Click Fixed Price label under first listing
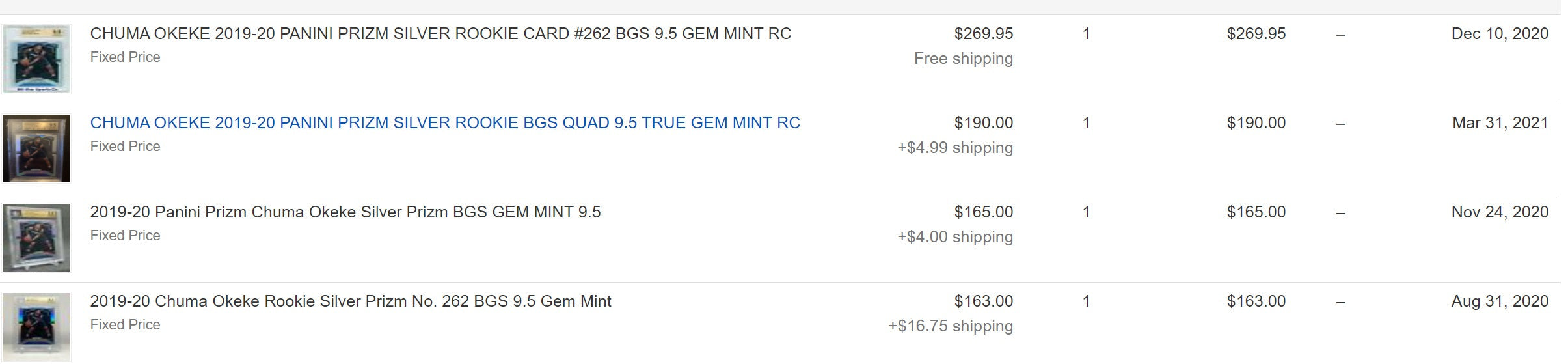This screenshot has height=364, width=1568. pyautogui.click(x=125, y=57)
